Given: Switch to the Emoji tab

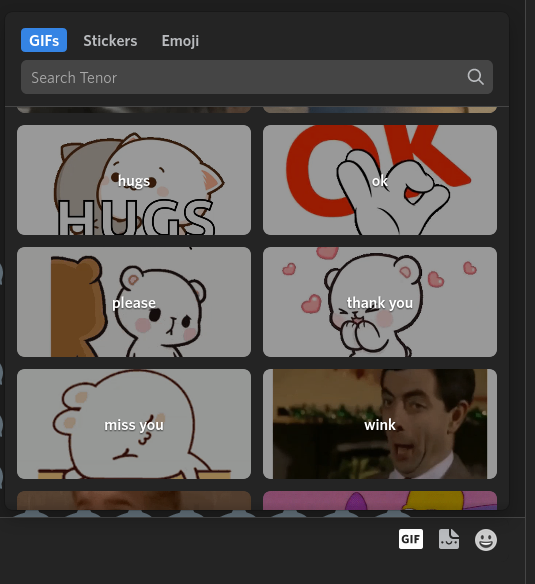Looking at the screenshot, I should pyautogui.click(x=180, y=40).
